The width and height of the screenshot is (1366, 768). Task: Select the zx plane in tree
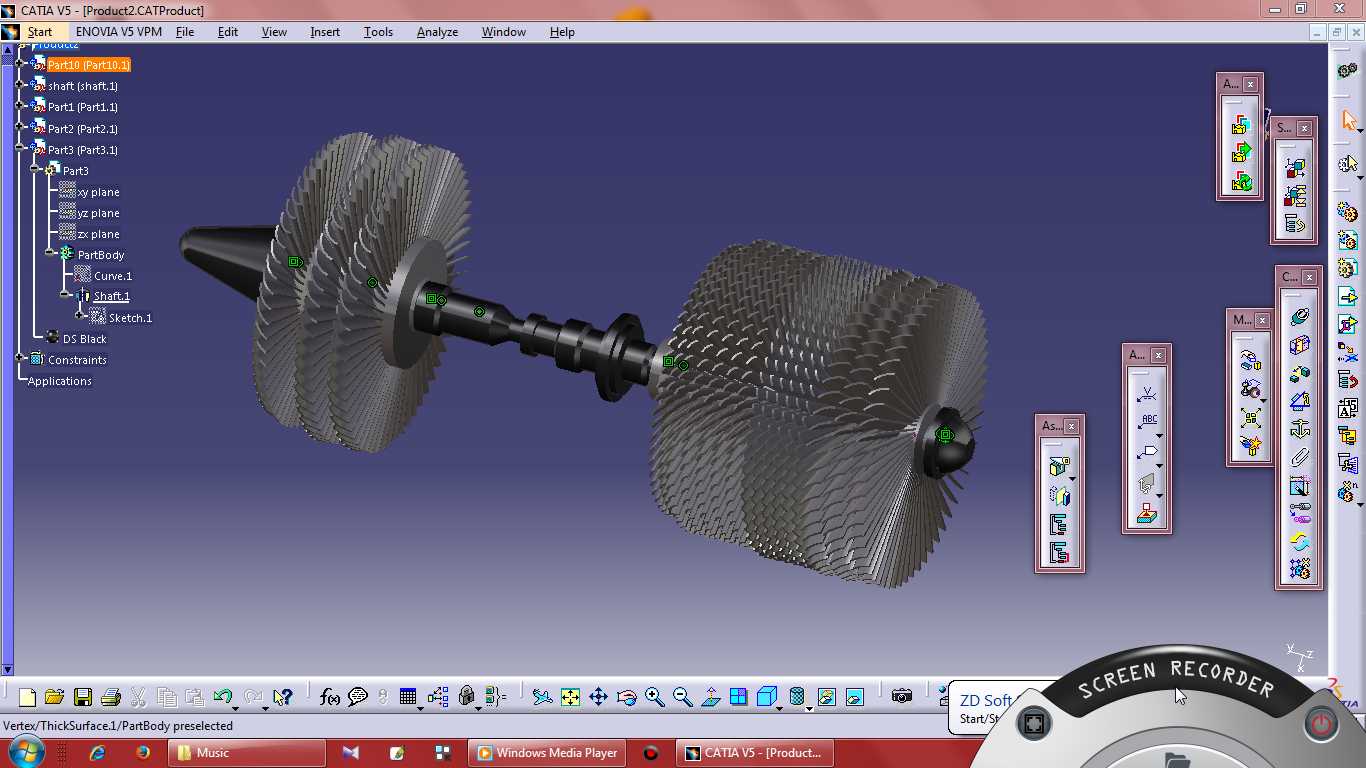(98, 234)
